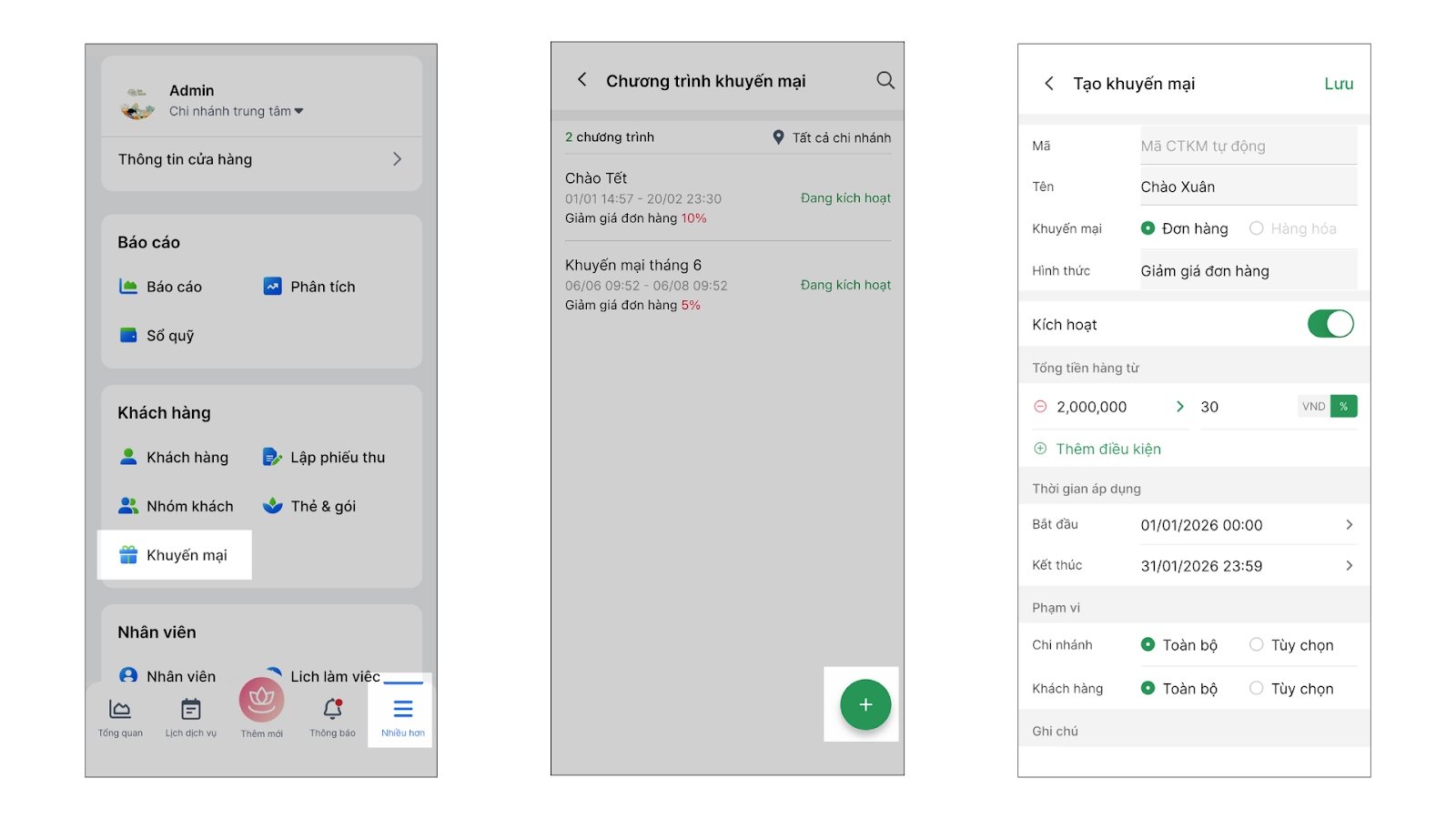Open Sổ quỹ wallet item
The height and width of the screenshot is (819, 1456).
157,336
